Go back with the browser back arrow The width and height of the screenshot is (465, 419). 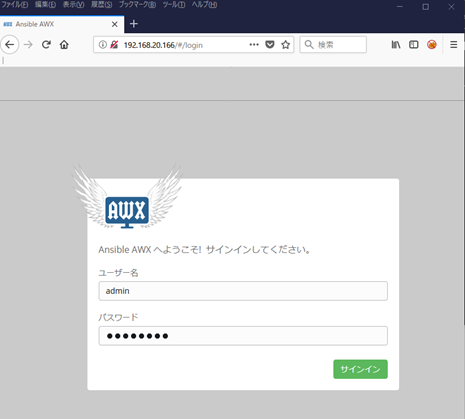click(10, 44)
